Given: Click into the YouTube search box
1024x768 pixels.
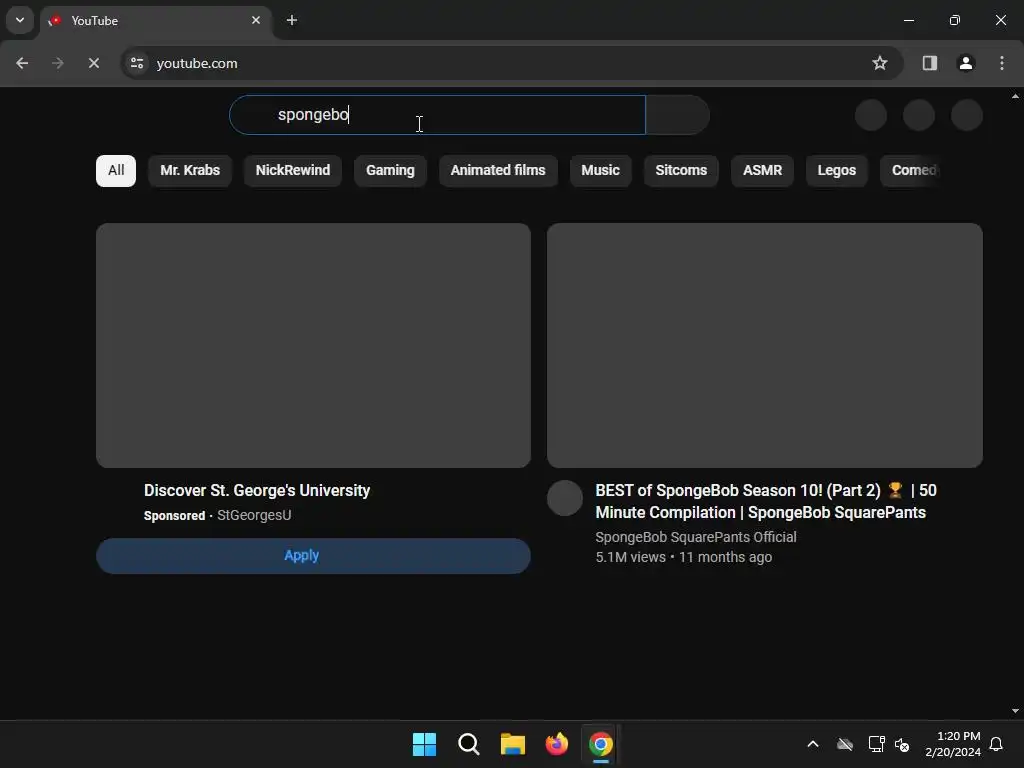Looking at the screenshot, I should [437, 115].
